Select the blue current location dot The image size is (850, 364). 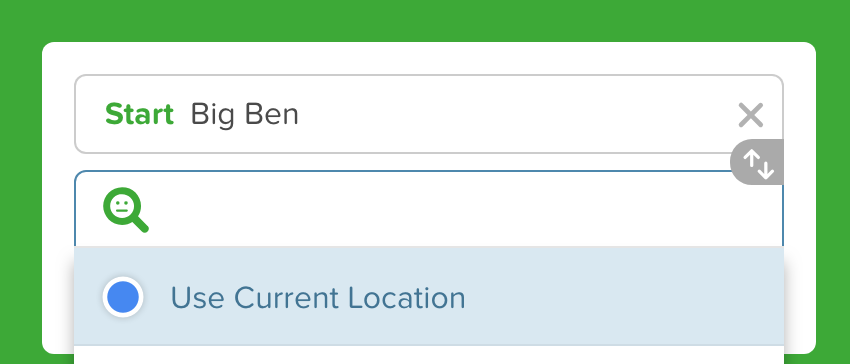123,297
